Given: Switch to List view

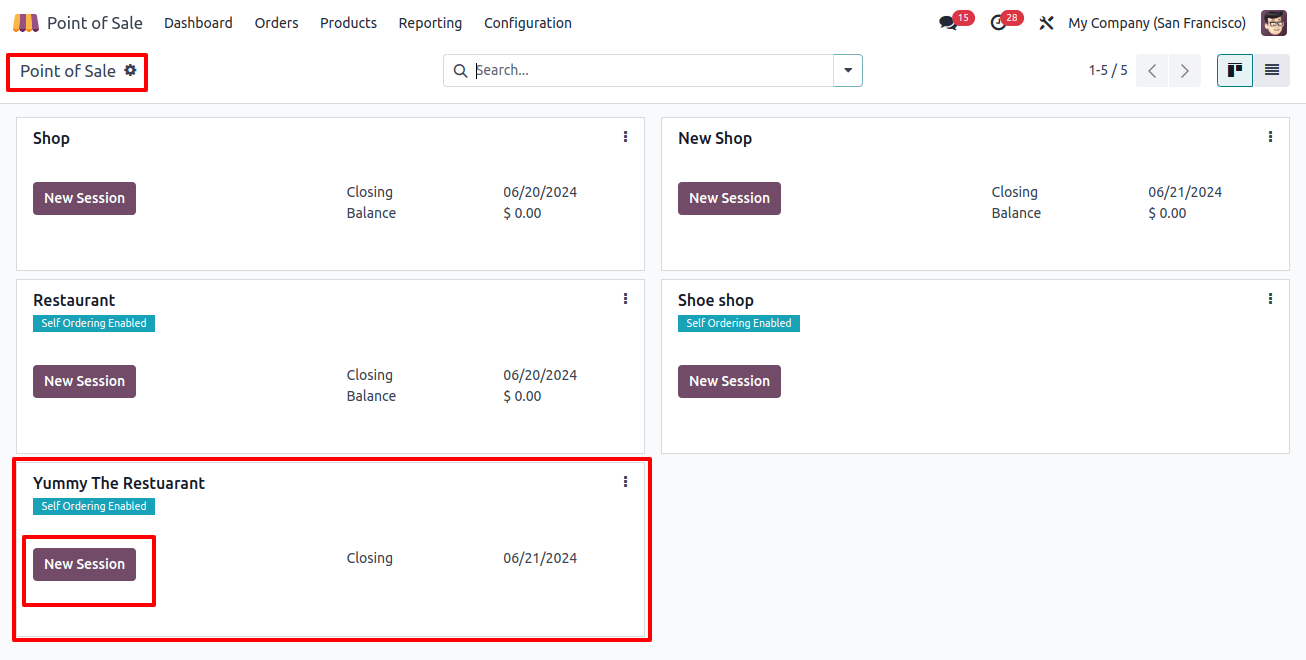Looking at the screenshot, I should coord(1272,70).
